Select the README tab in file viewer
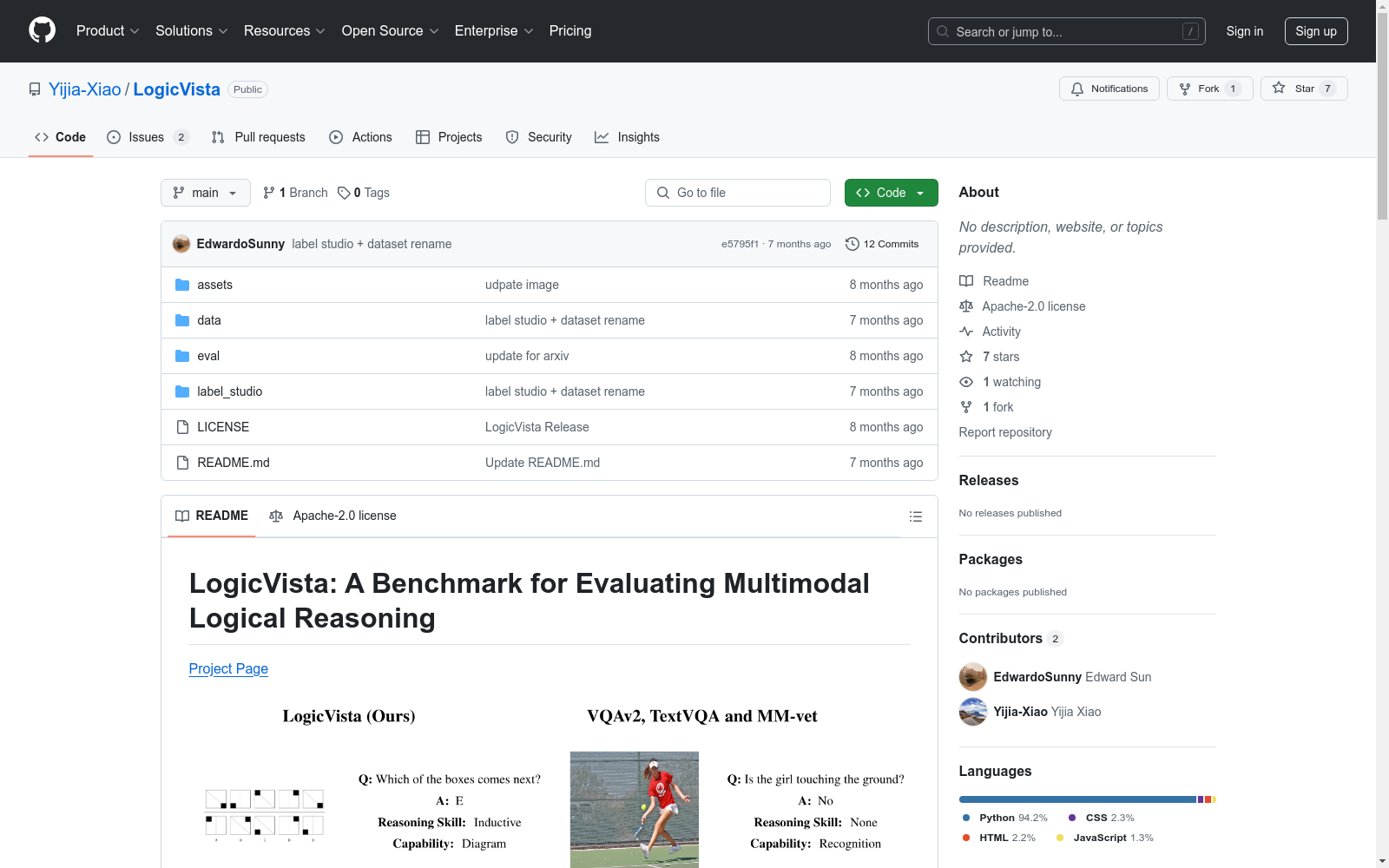This screenshot has width=1389, height=868. (x=212, y=516)
